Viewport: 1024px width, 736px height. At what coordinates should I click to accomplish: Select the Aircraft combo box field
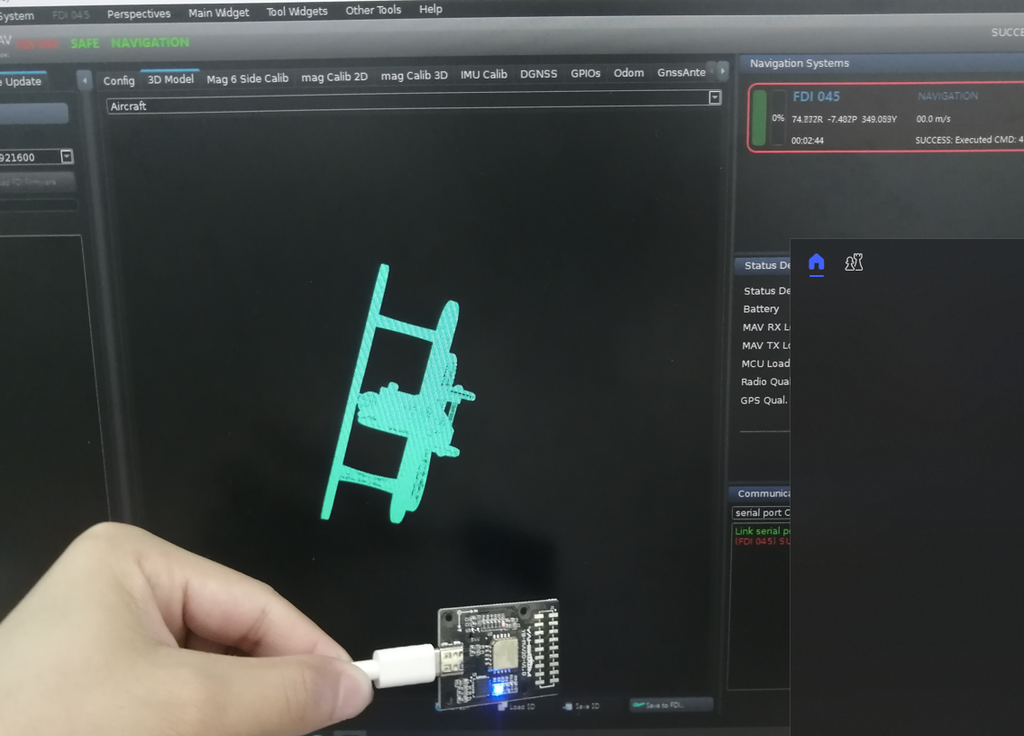pyautogui.click(x=414, y=102)
